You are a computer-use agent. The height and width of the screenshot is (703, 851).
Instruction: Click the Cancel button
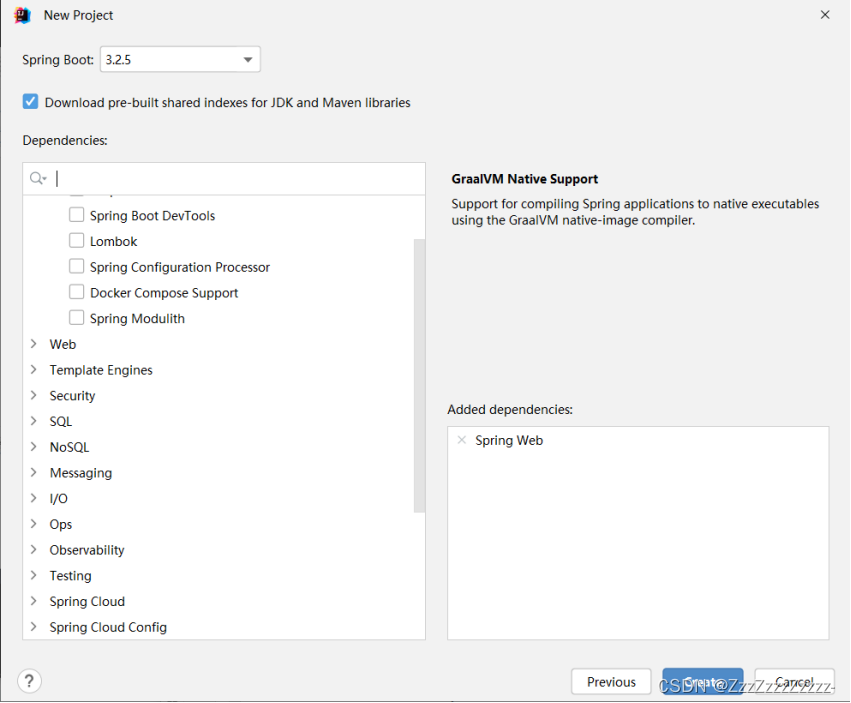point(794,681)
